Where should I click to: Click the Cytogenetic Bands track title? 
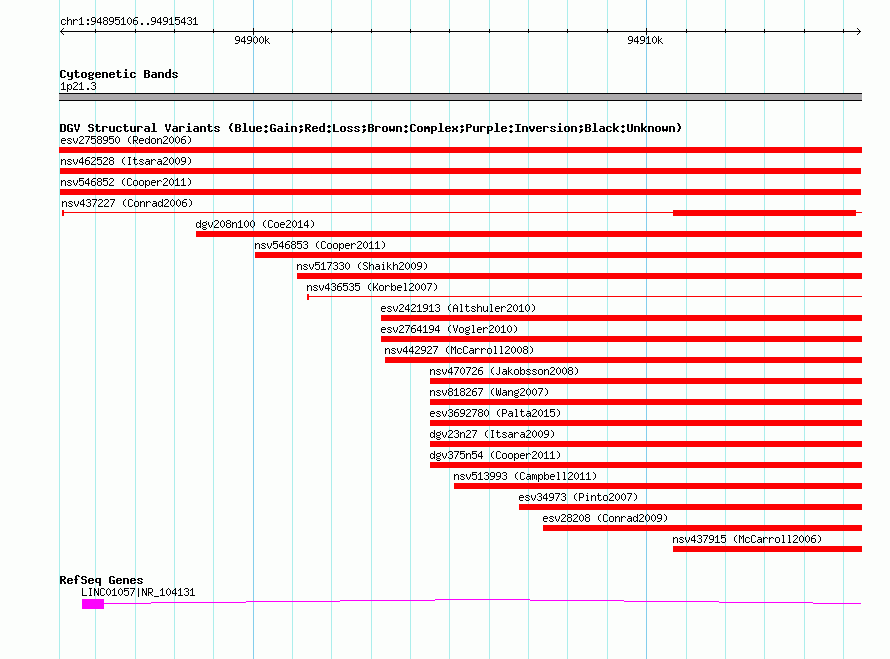pos(119,74)
